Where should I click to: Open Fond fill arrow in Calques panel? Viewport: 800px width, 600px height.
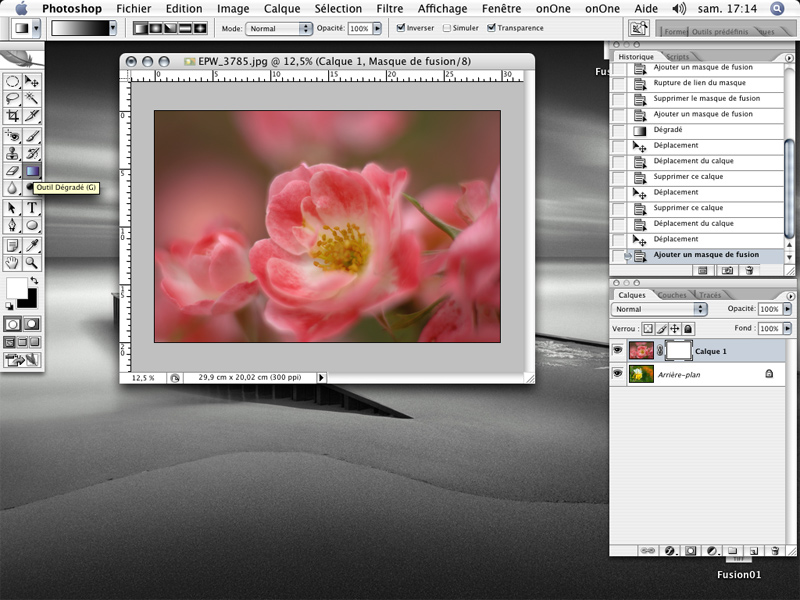tap(787, 328)
